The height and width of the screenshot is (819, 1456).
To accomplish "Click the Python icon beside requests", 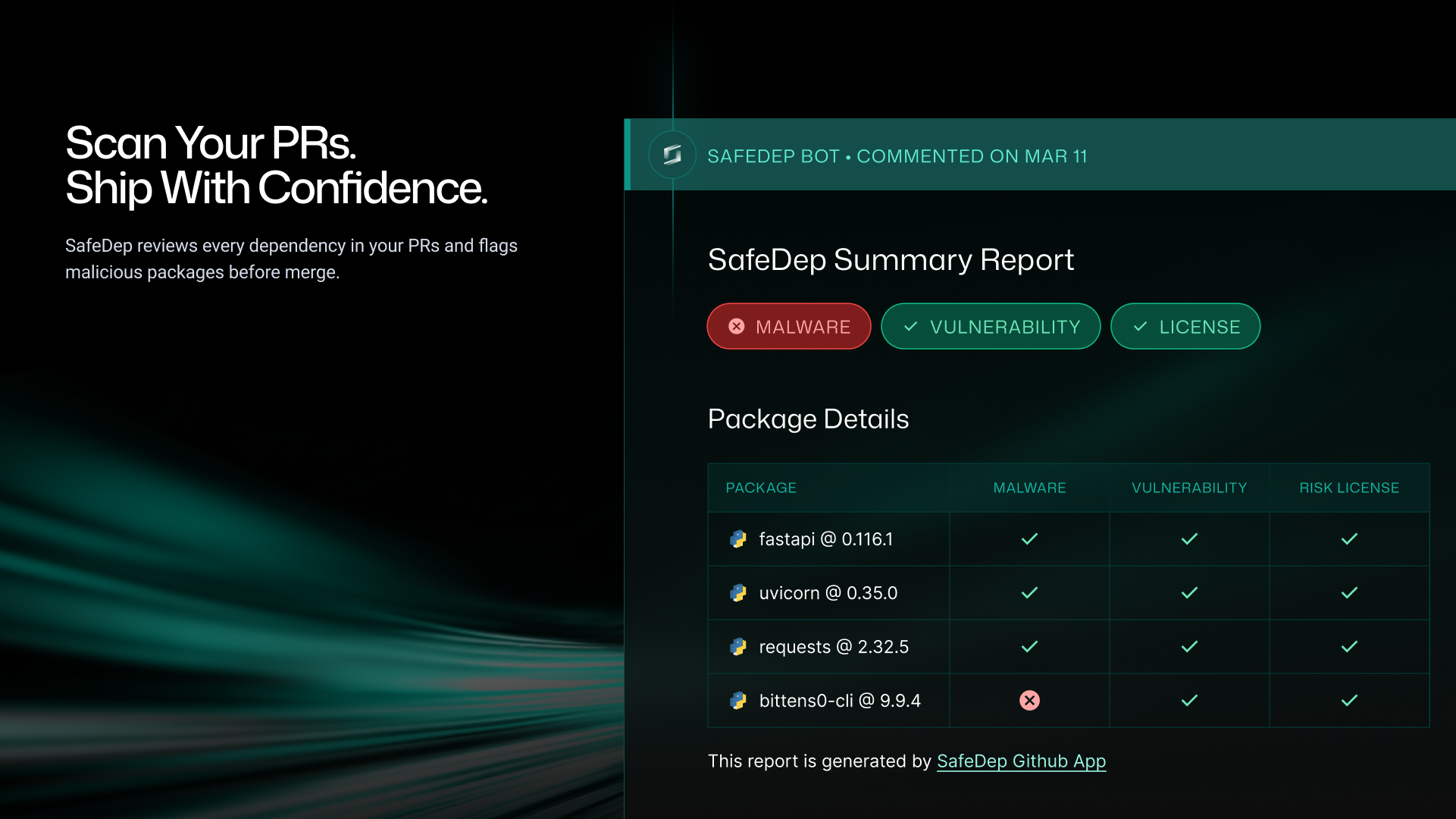I will tap(737, 647).
